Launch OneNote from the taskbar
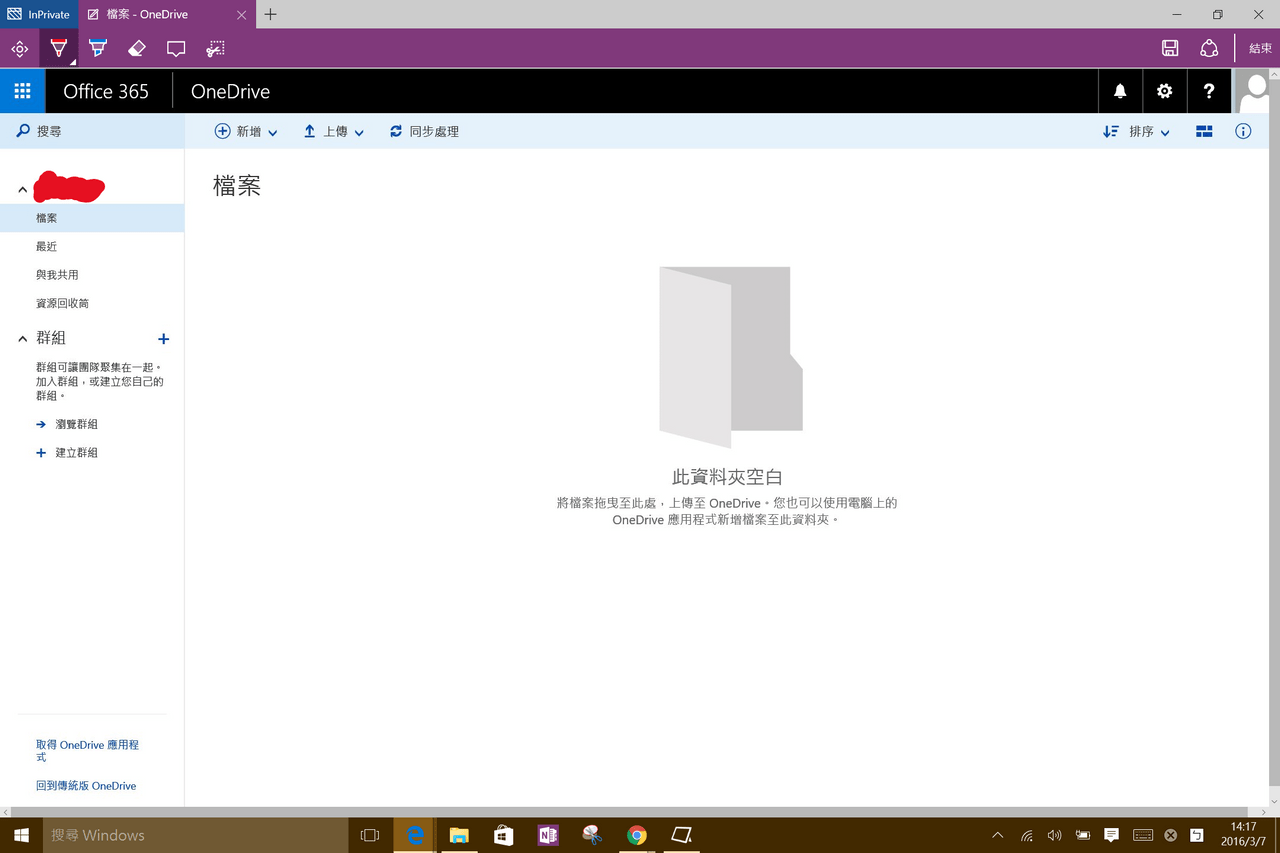This screenshot has height=853, width=1280. (x=548, y=835)
